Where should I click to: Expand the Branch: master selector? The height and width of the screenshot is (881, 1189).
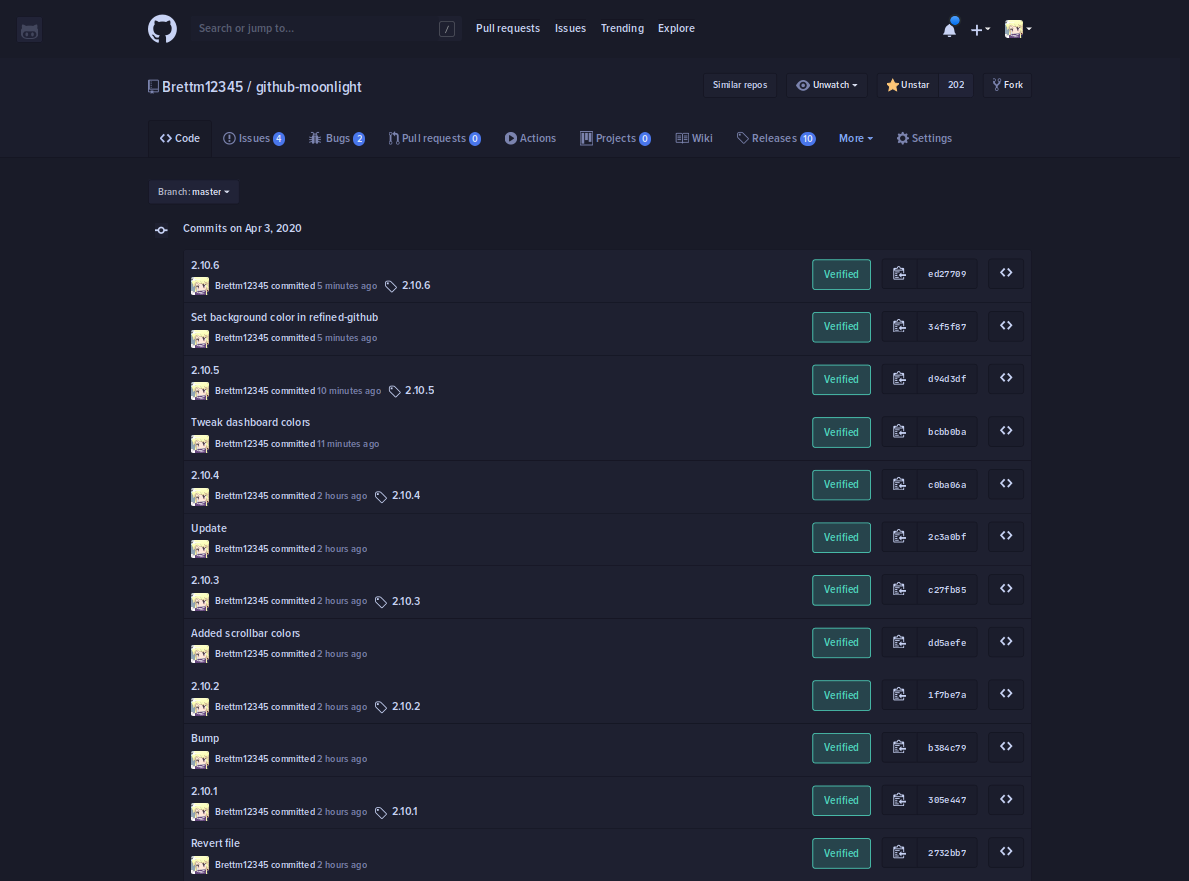(x=193, y=192)
